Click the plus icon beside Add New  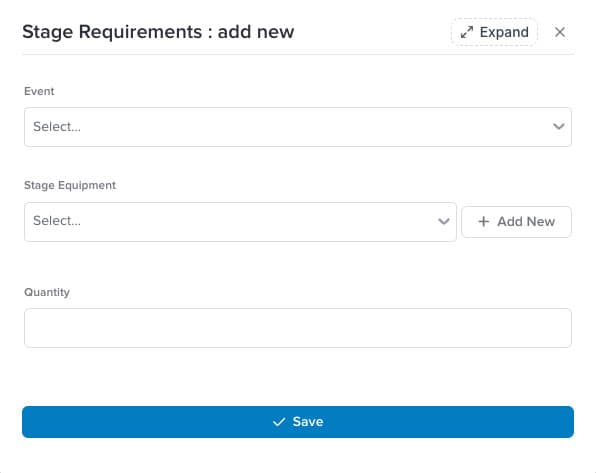click(483, 221)
